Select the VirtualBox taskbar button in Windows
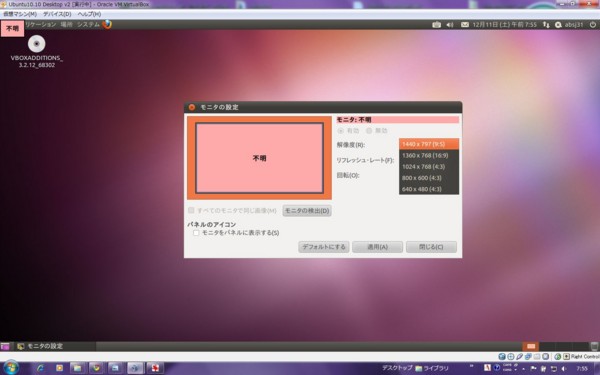The image size is (600, 375). point(135,368)
